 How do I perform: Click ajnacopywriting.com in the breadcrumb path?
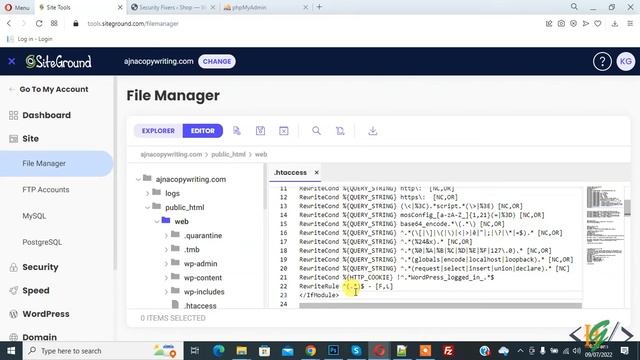tap(171, 154)
